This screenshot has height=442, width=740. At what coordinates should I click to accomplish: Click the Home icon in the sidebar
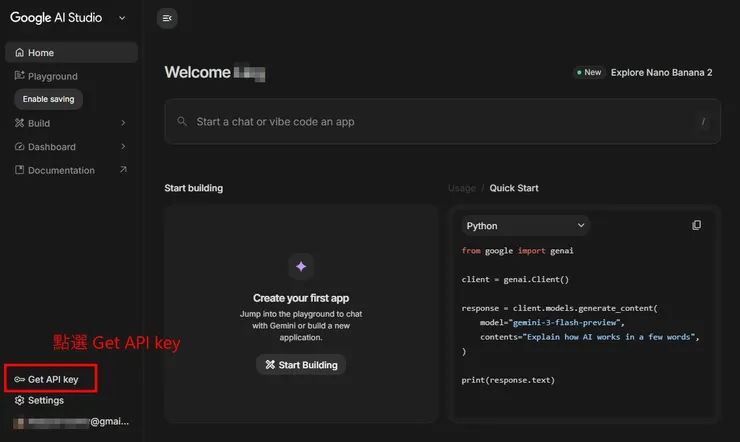19,53
